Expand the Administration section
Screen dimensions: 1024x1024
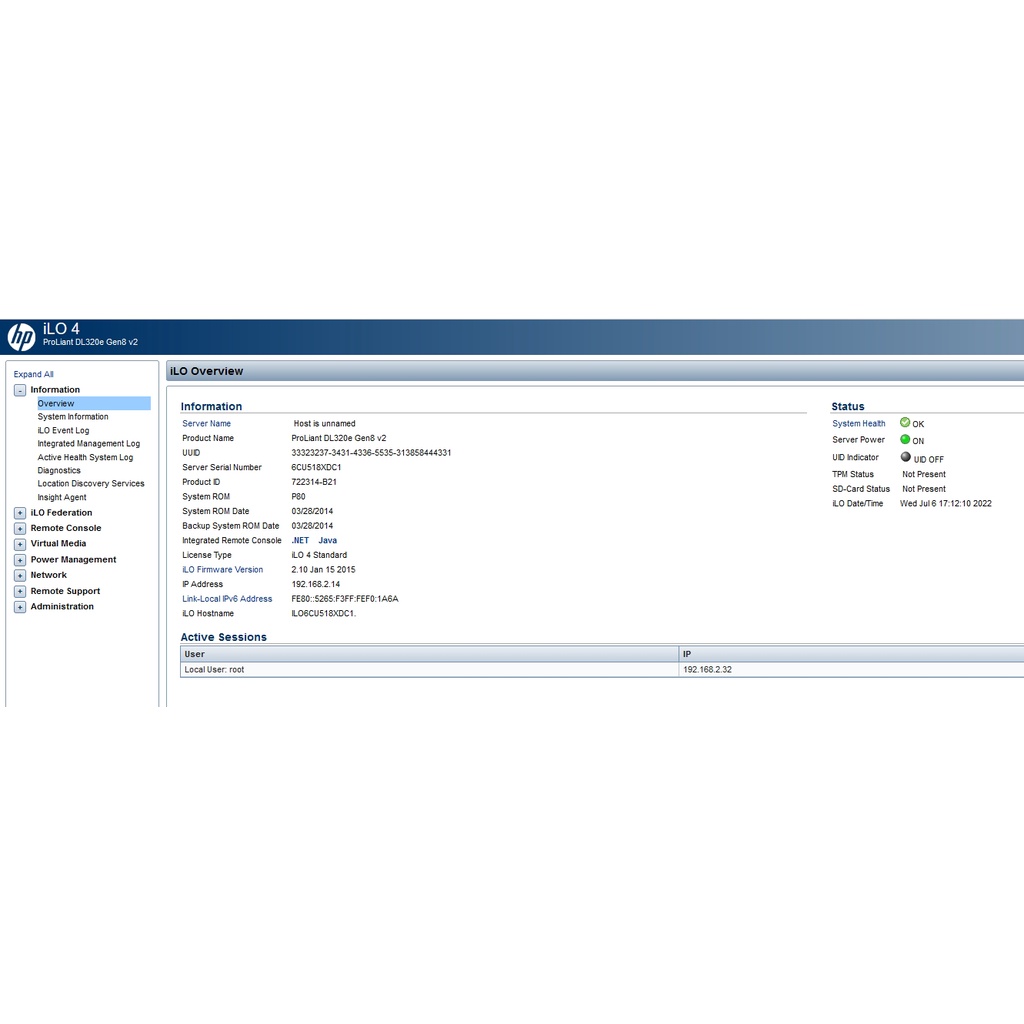[20, 607]
